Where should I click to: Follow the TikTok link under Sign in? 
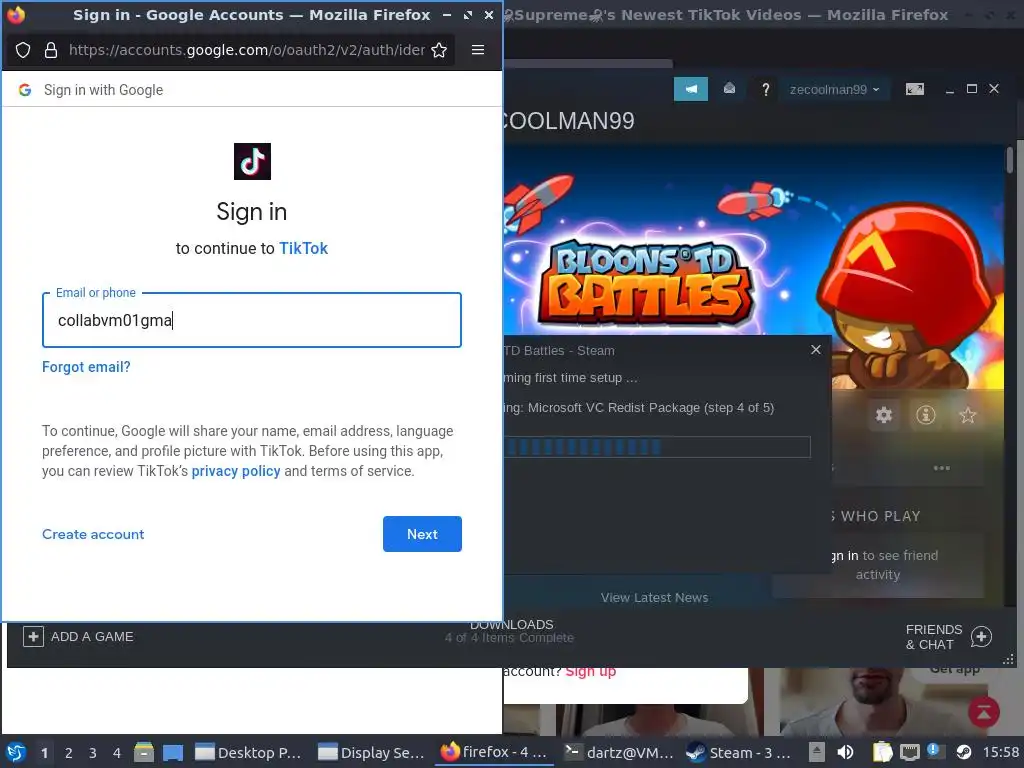click(x=303, y=248)
